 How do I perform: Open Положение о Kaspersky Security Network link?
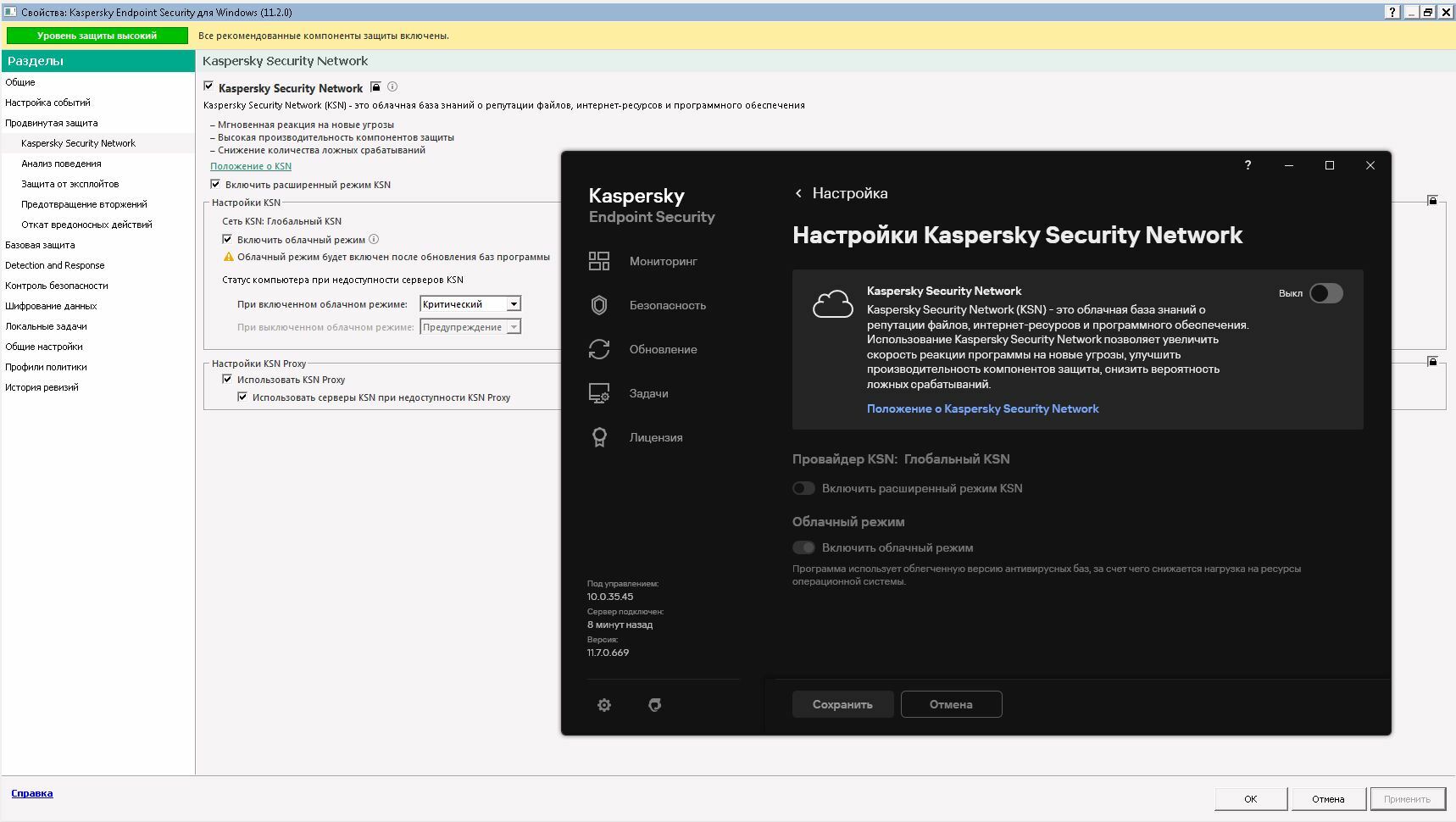click(x=982, y=408)
